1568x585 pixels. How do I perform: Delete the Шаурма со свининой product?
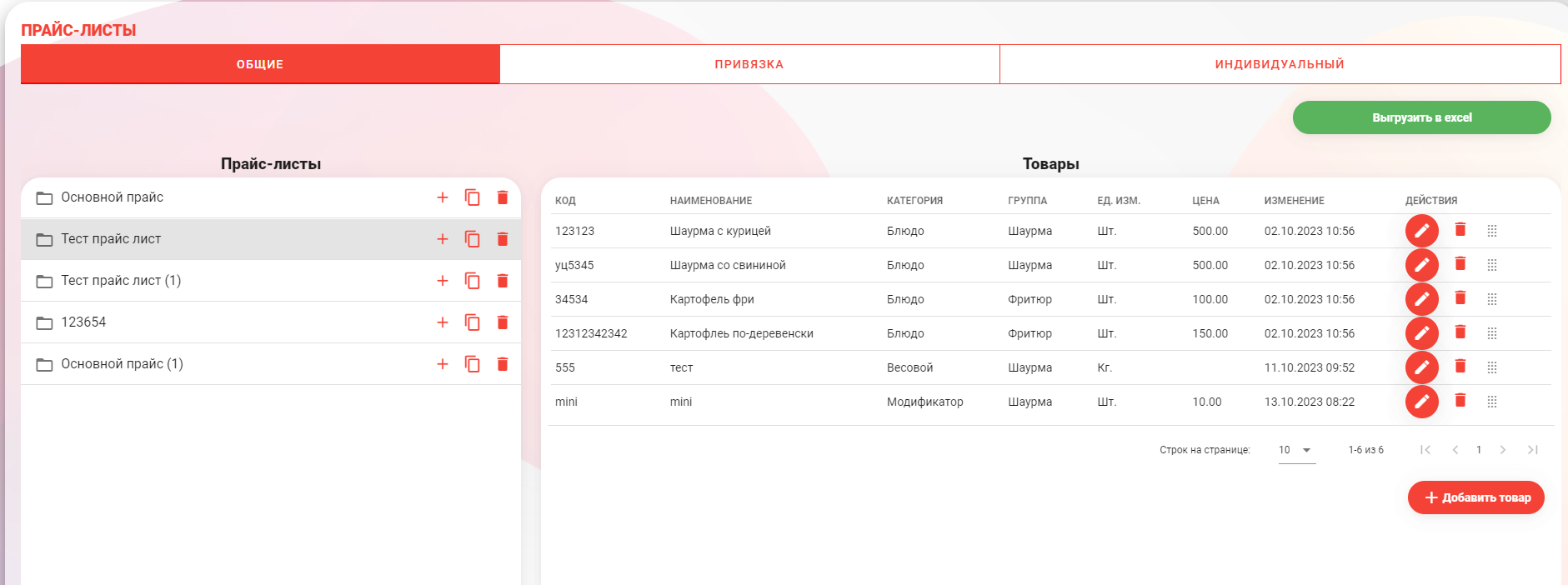click(x=1460, y=263)
